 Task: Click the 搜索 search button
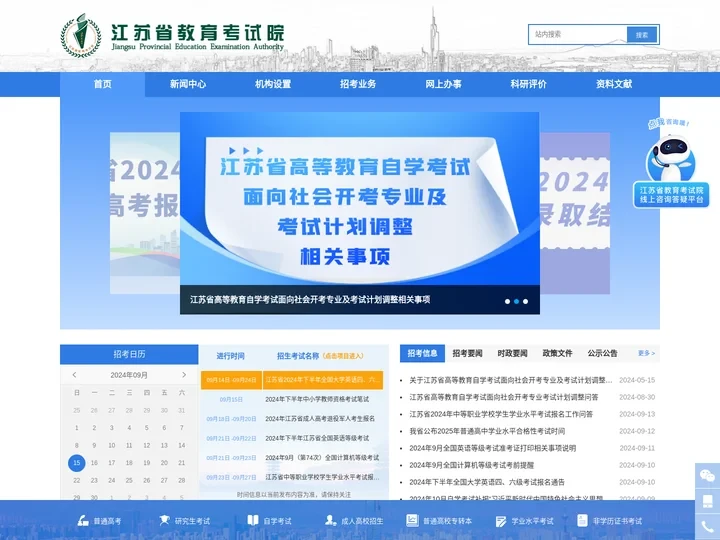pyautogui.click(x=642, y=35)
